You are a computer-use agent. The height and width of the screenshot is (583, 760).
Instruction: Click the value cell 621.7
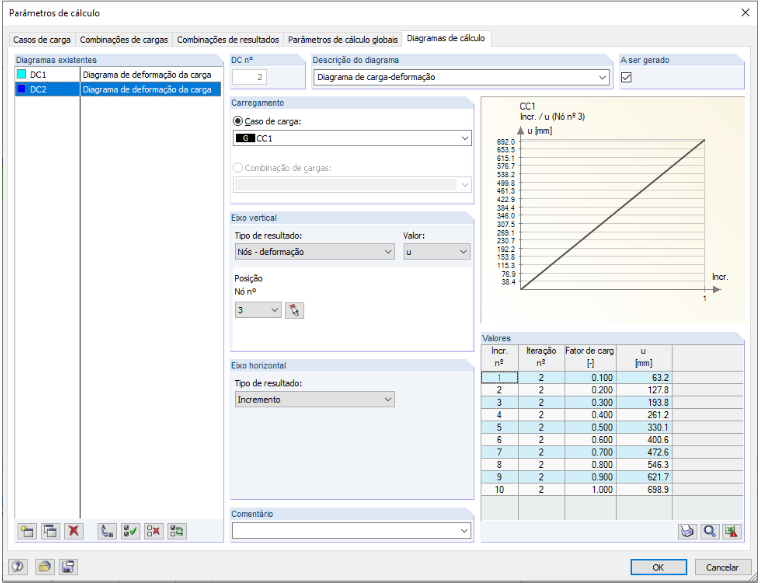click(644, 477)
